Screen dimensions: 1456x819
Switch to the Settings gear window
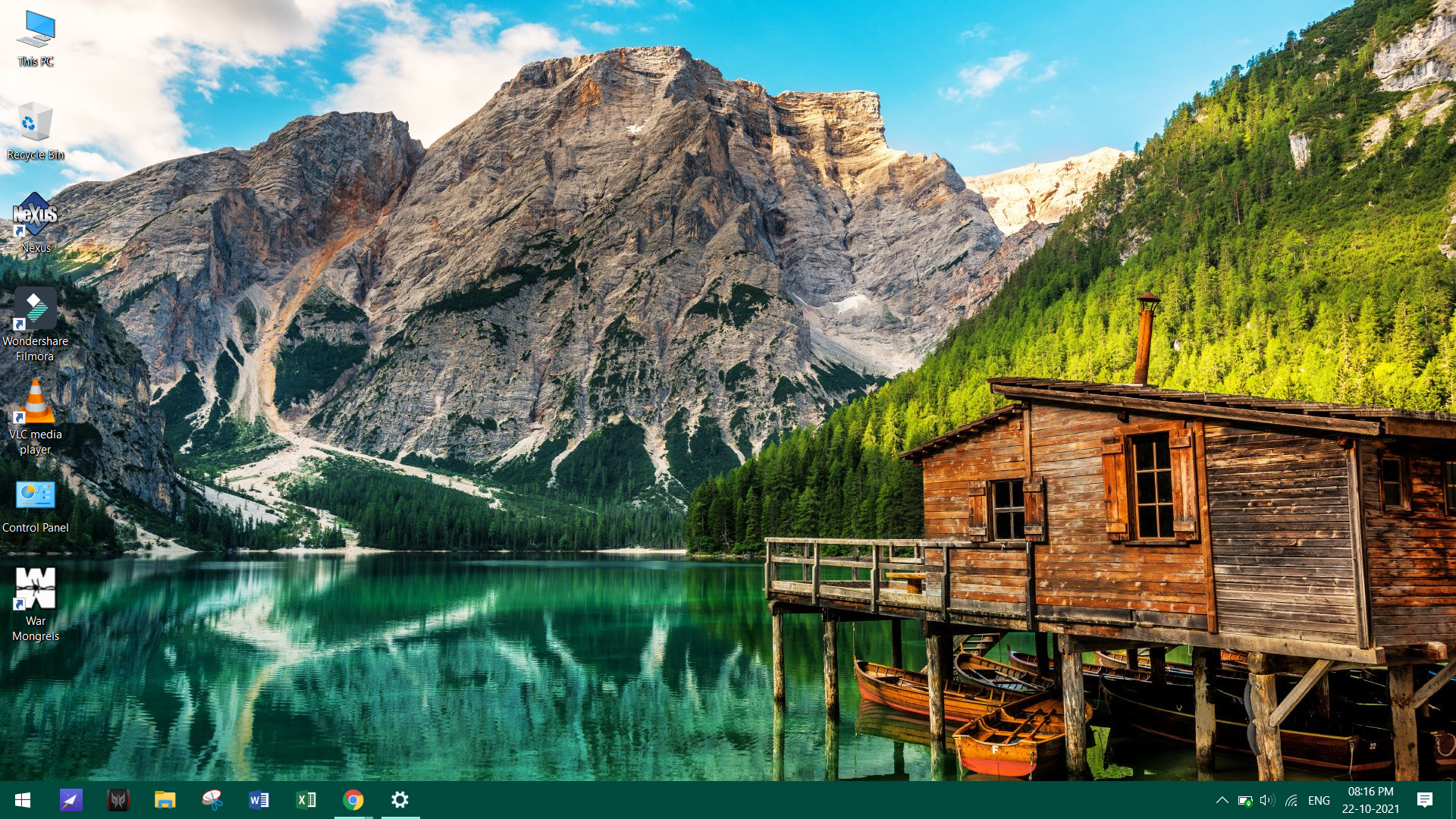400,800
